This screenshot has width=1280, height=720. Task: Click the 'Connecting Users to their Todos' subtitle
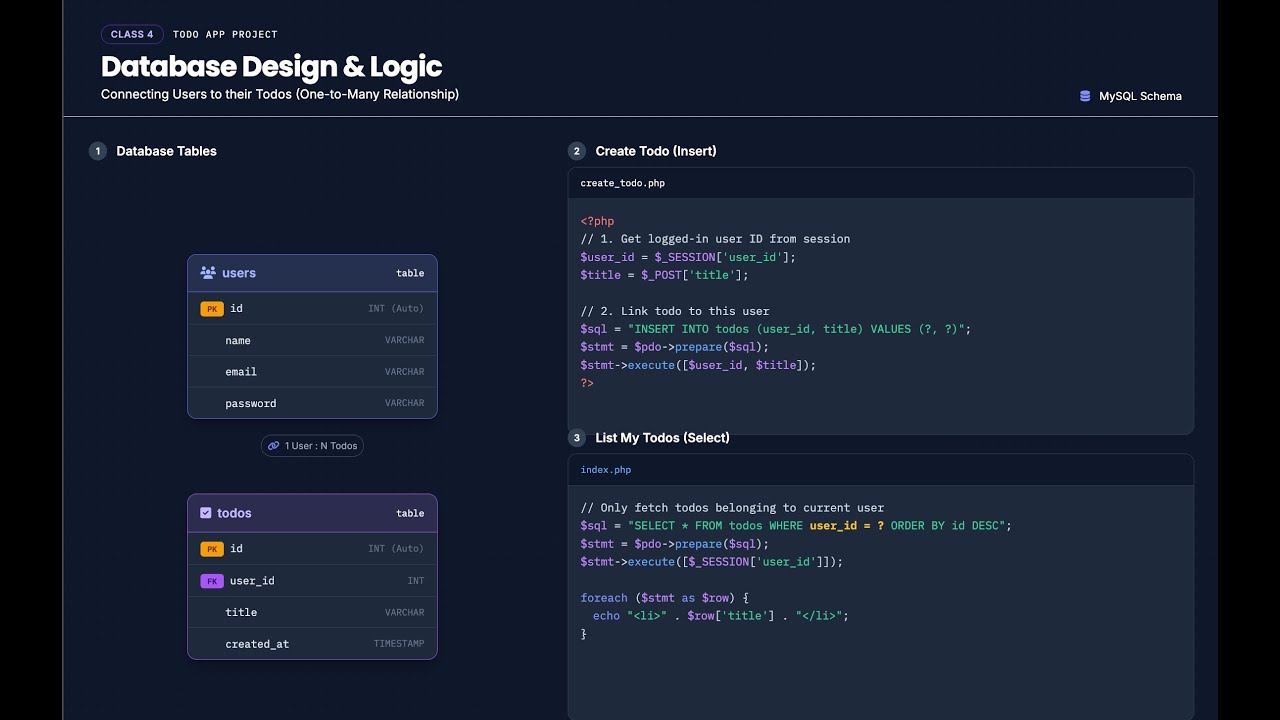[x=280, y=94]
